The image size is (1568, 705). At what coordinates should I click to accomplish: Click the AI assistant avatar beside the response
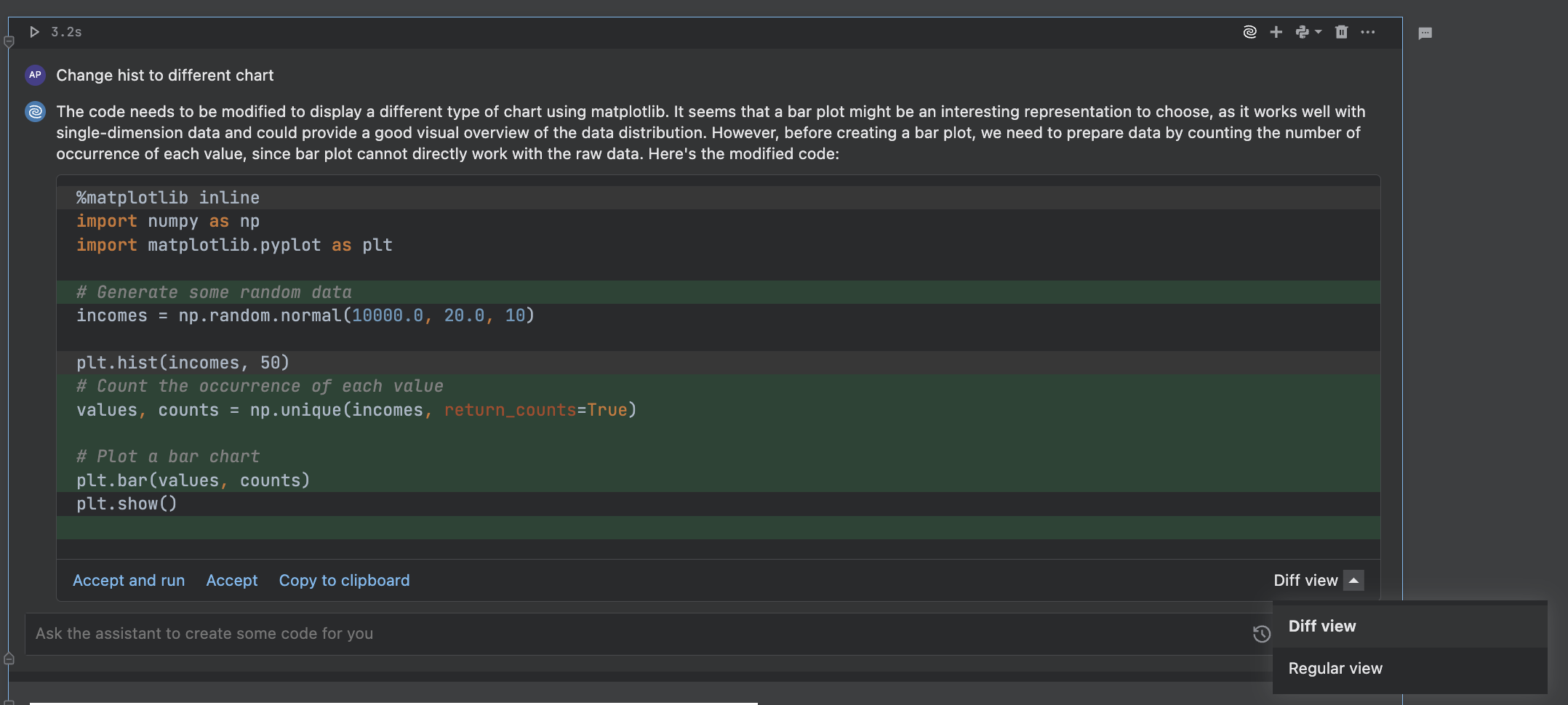[34, 112]
